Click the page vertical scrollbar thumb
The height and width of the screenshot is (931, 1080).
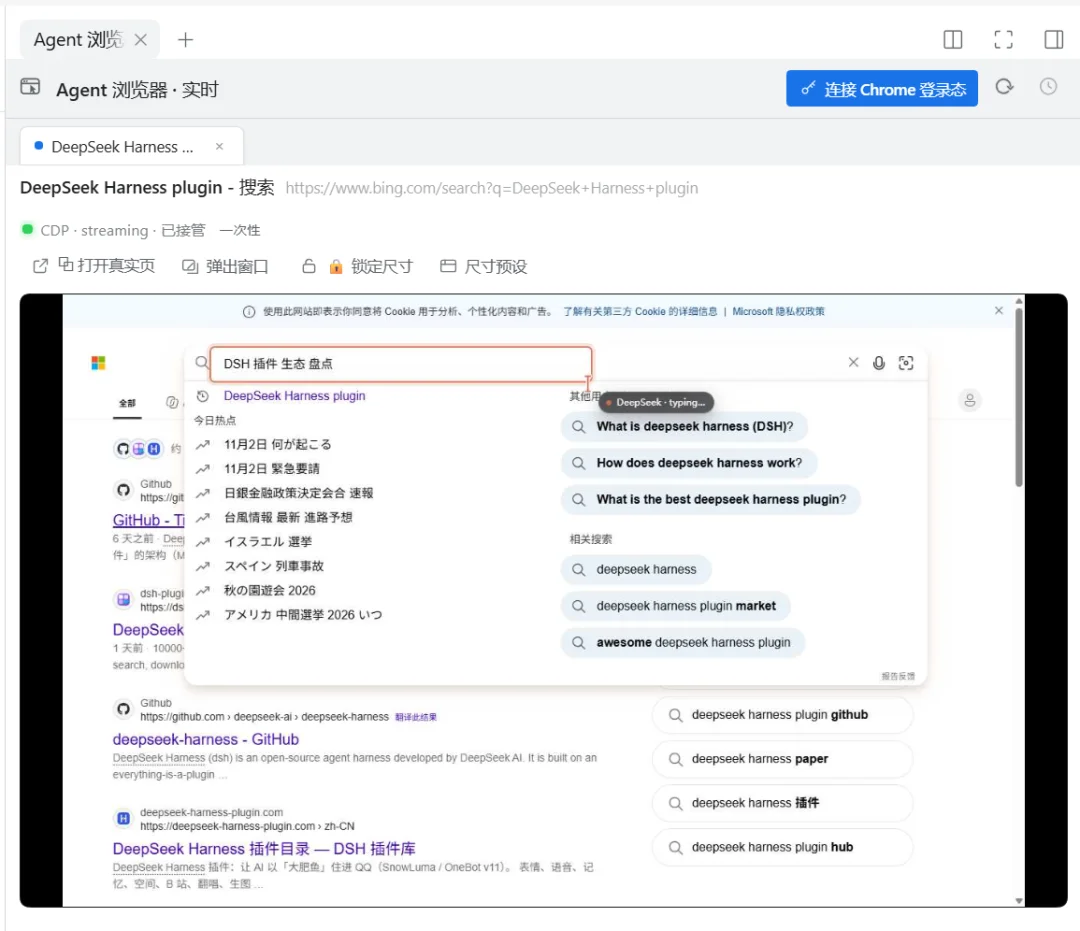(1019, 398)
